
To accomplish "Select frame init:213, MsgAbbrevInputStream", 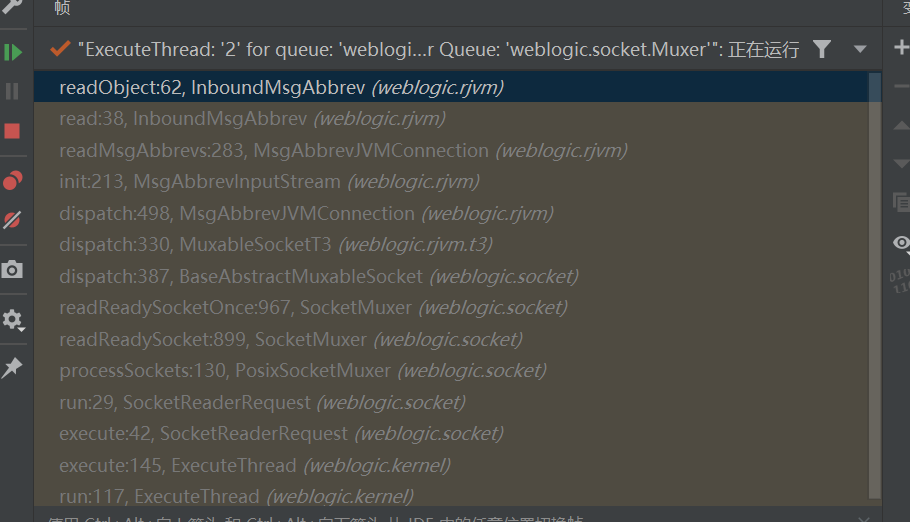I will (x=452, y=182).
